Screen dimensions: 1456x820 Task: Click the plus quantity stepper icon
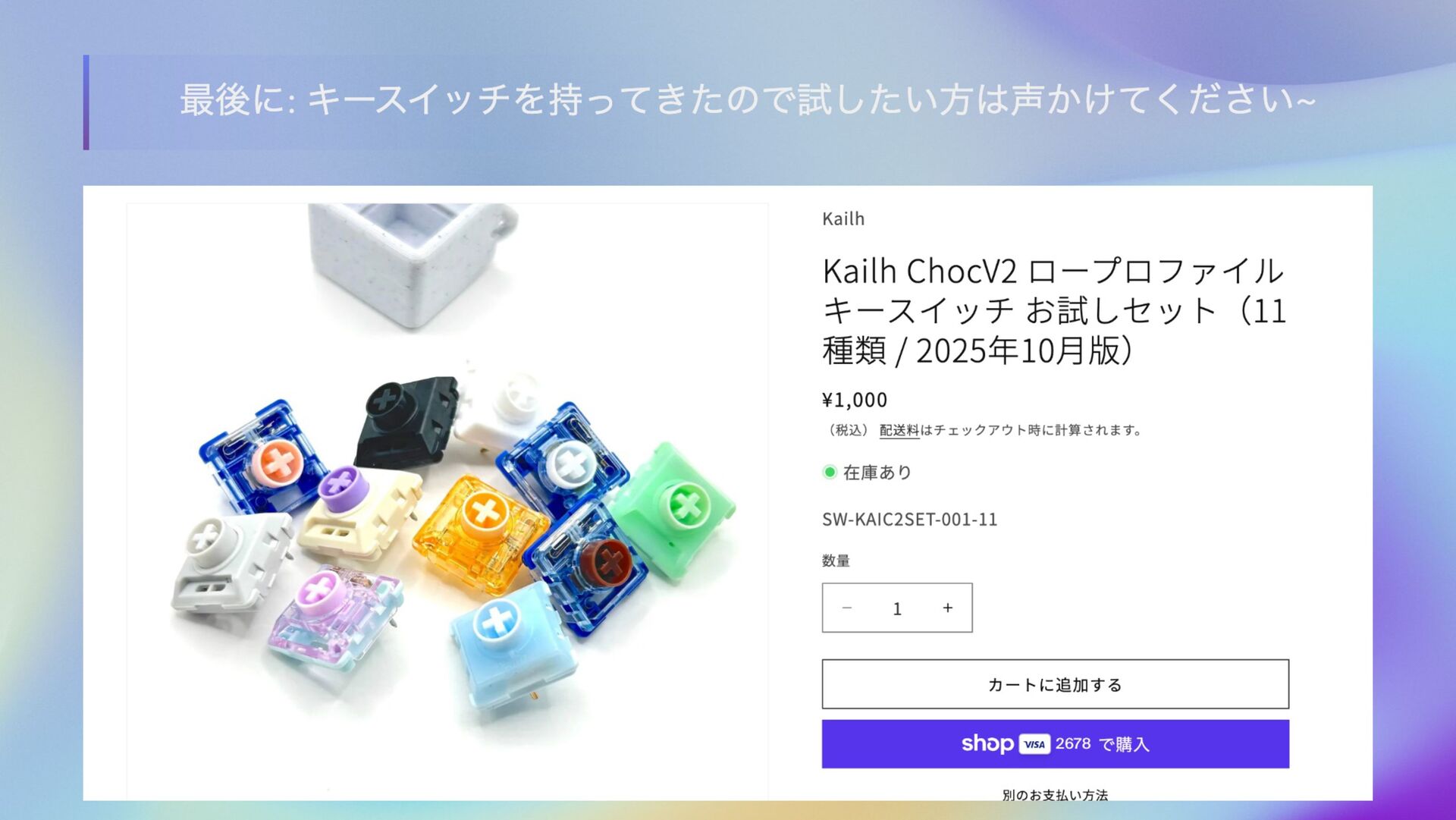tap(947, 608)
